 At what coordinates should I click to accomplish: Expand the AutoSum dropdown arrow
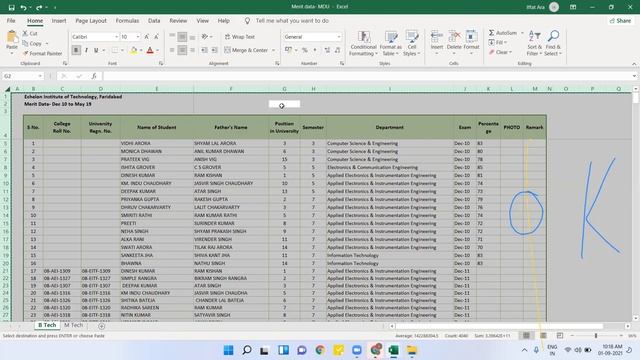pyautogui.click(x=522, y=33)
